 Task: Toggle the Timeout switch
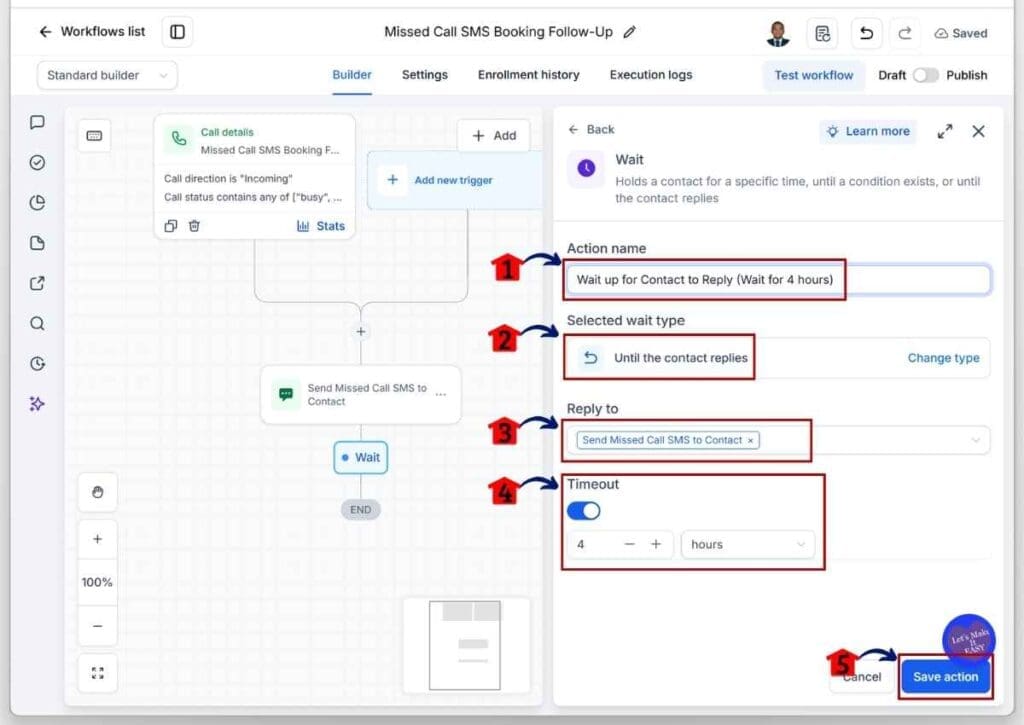tap(583, 511)
